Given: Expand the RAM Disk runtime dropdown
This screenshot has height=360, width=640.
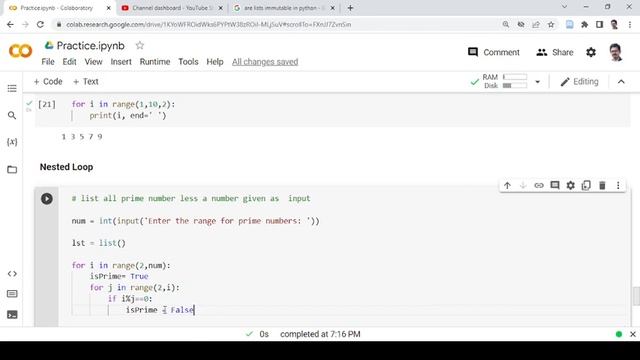Looking at the screenshot, I should tap(538, 82).
